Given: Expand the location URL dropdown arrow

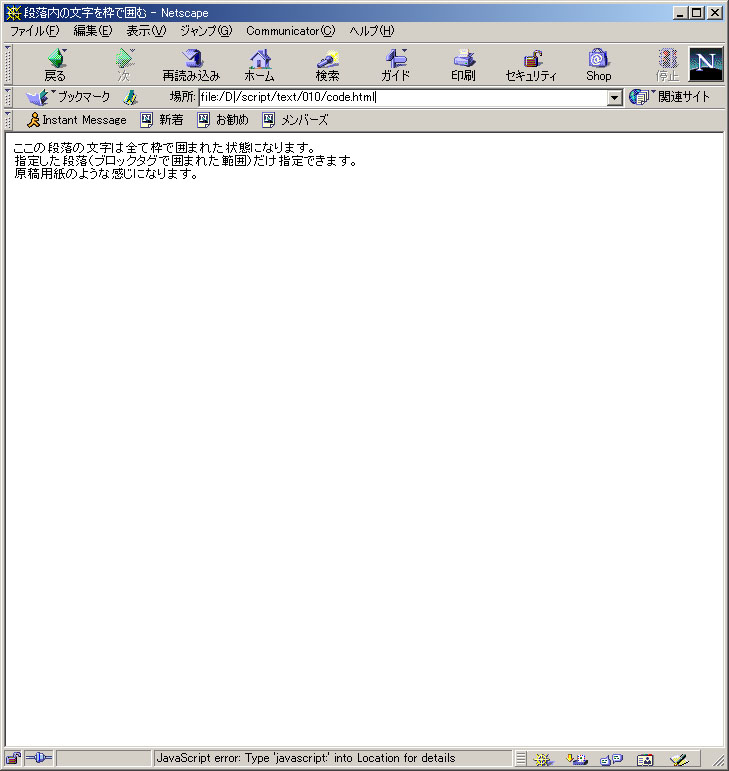Looking at the screenshot, I should click(614, 97).
